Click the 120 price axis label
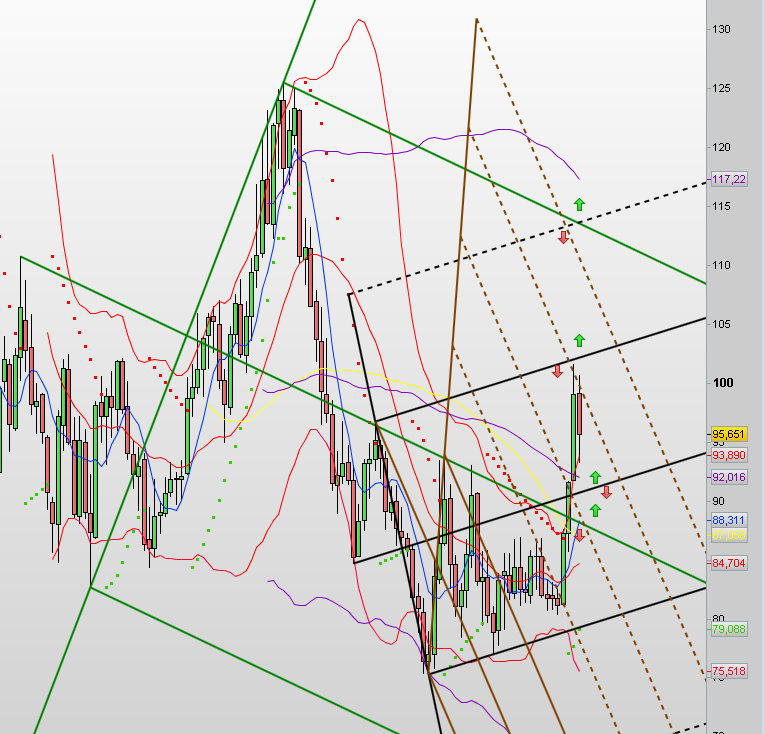765x734 pixels. coord(722,147)
